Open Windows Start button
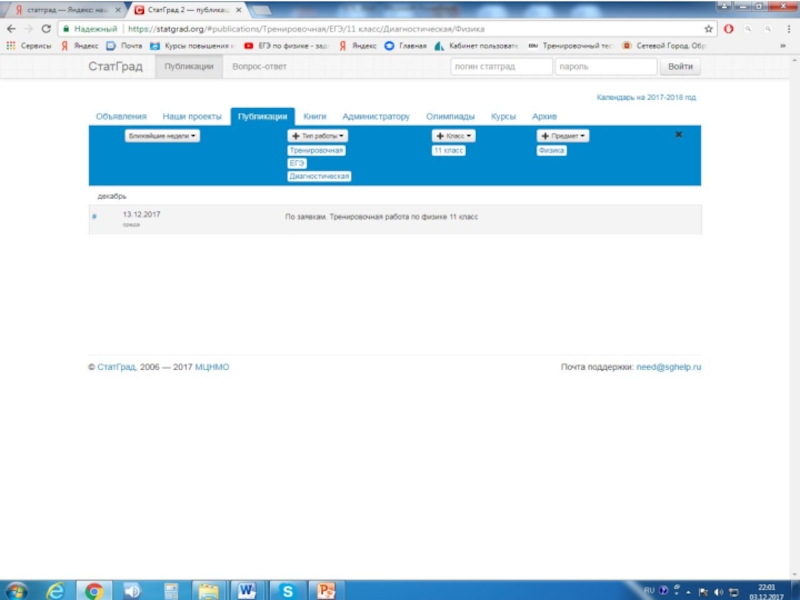The image size is (800, 600). click(16, 591)
